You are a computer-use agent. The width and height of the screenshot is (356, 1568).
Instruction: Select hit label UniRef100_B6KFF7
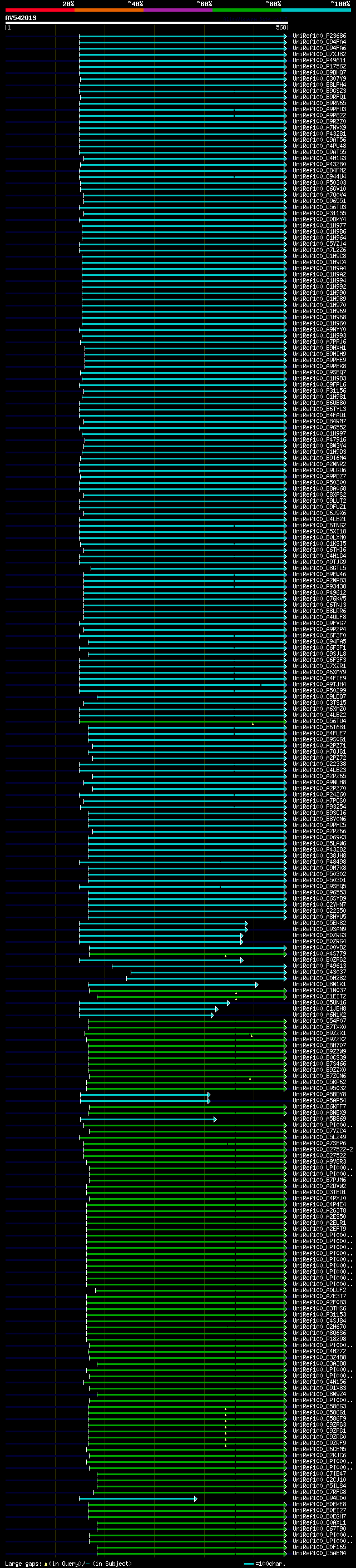tap(319, 1106)
